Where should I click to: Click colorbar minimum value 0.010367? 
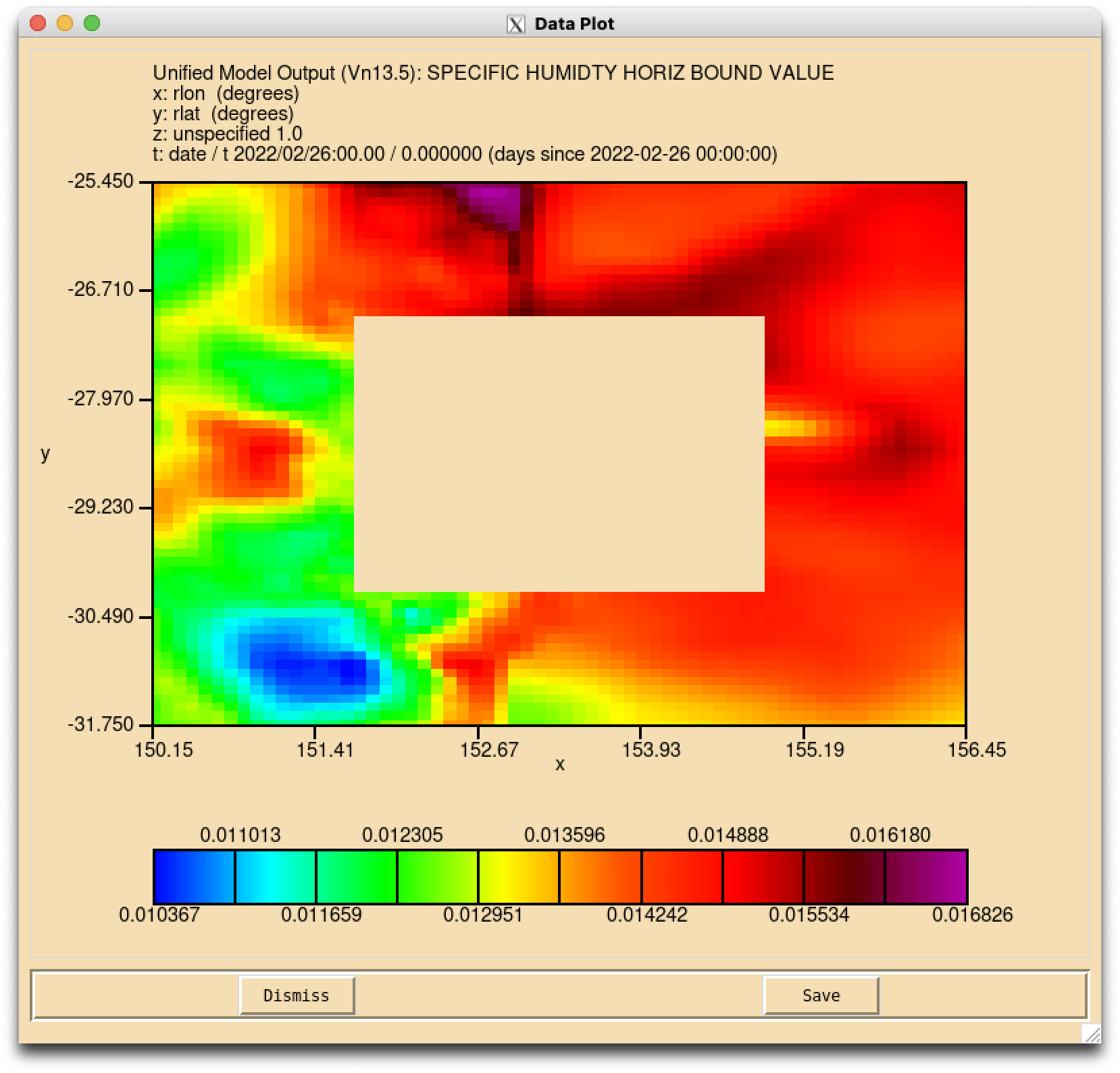point(159,915)
